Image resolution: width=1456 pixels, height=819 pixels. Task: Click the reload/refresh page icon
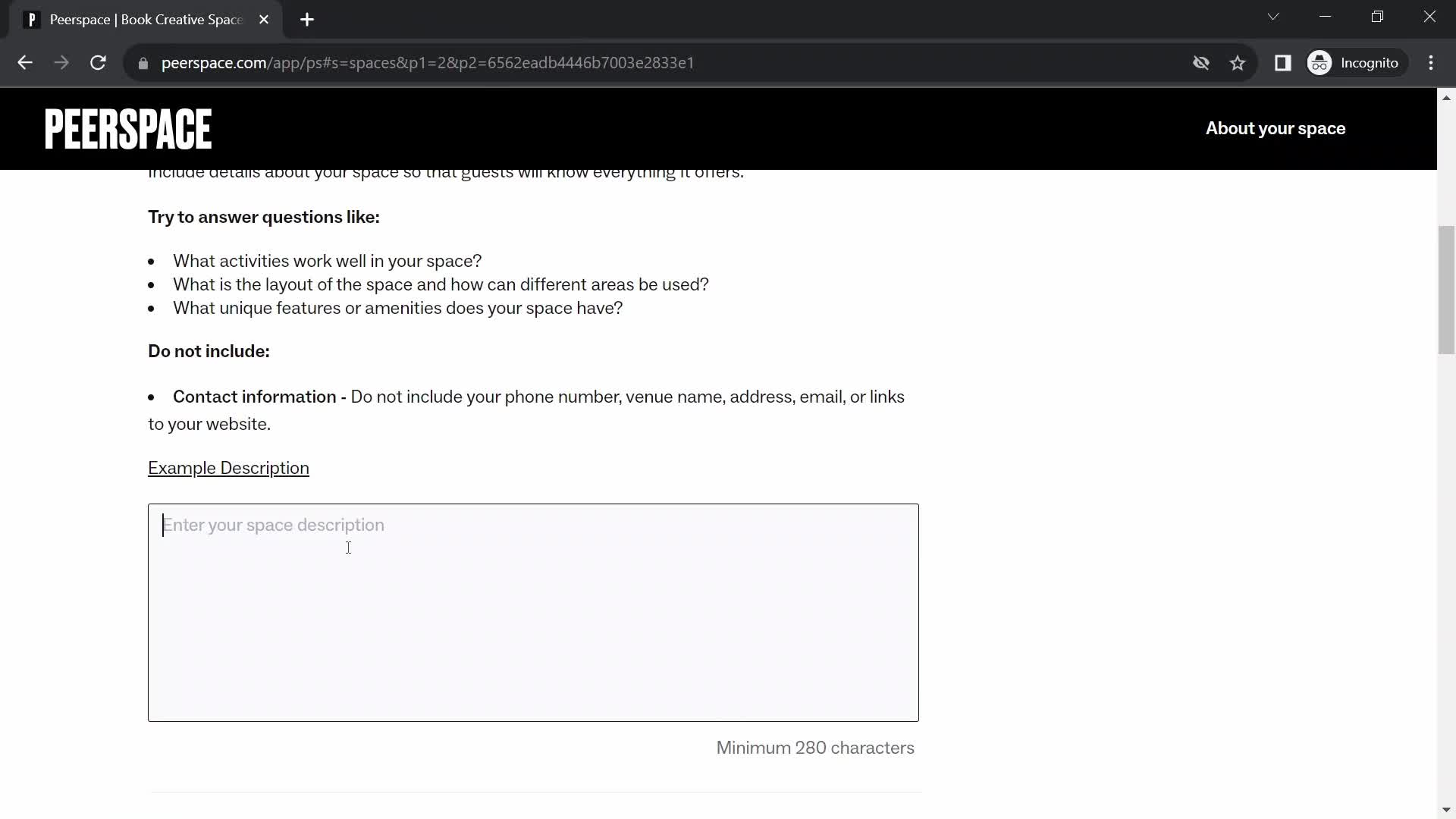[98, 62]
